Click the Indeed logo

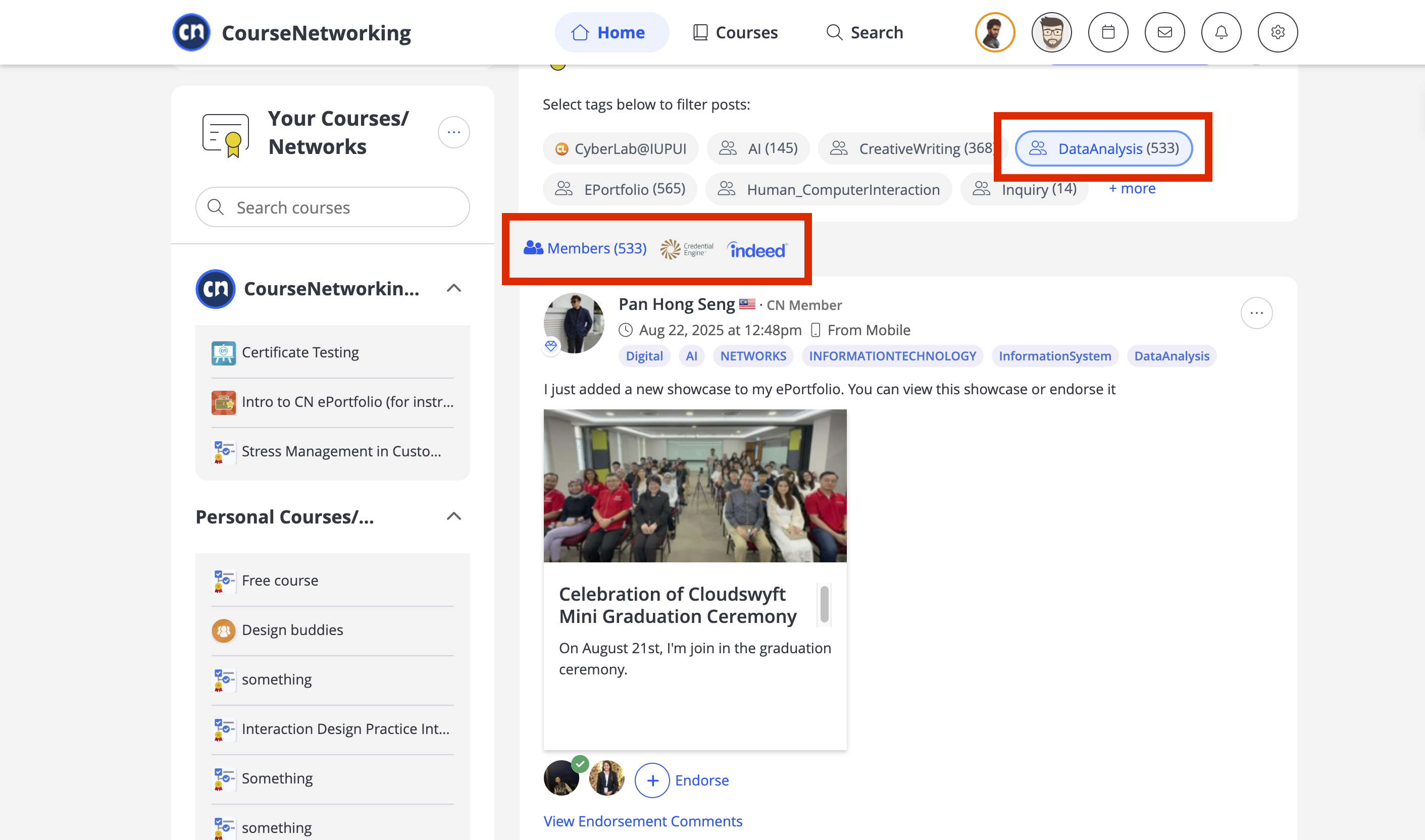point(757,249)
